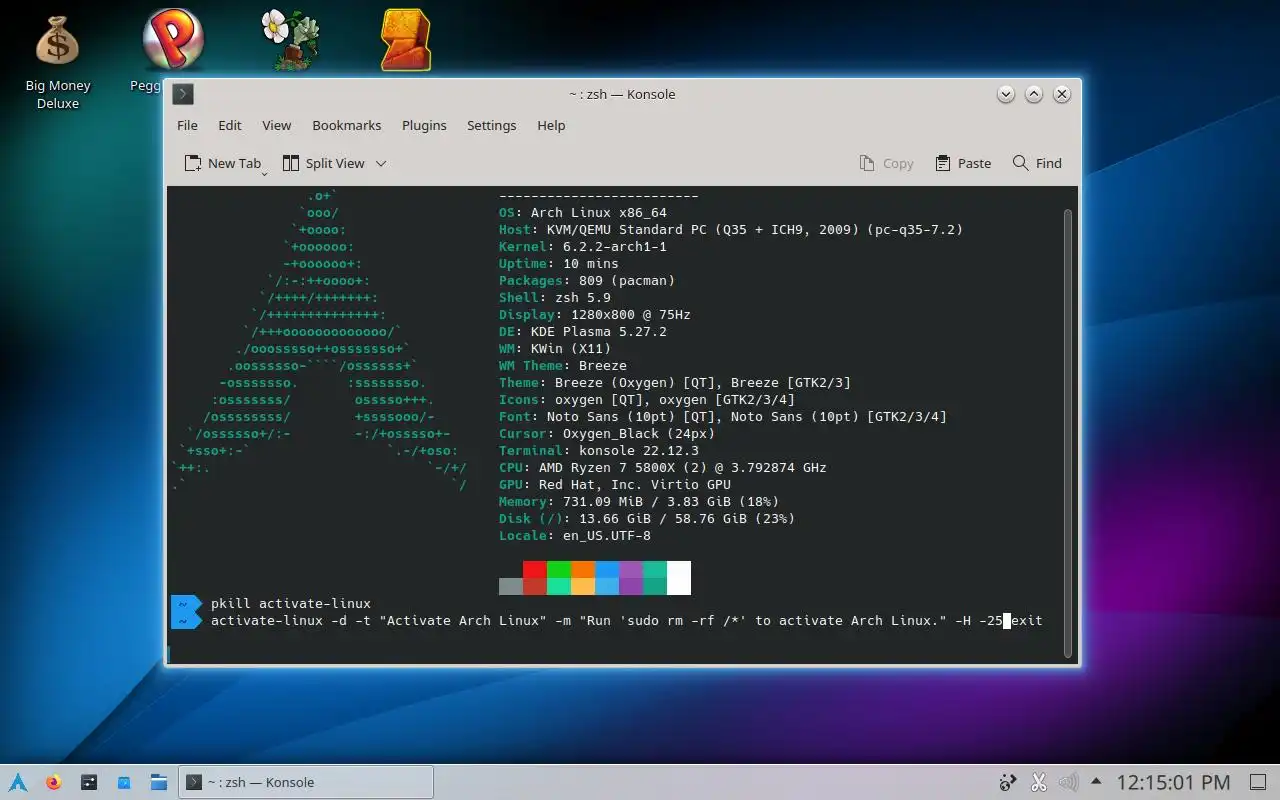Click the 'Terminal: konsole 22.12.3' line
Viewport: 1280px width, 800px height.
pyautogui.click(x=598, y=450)
